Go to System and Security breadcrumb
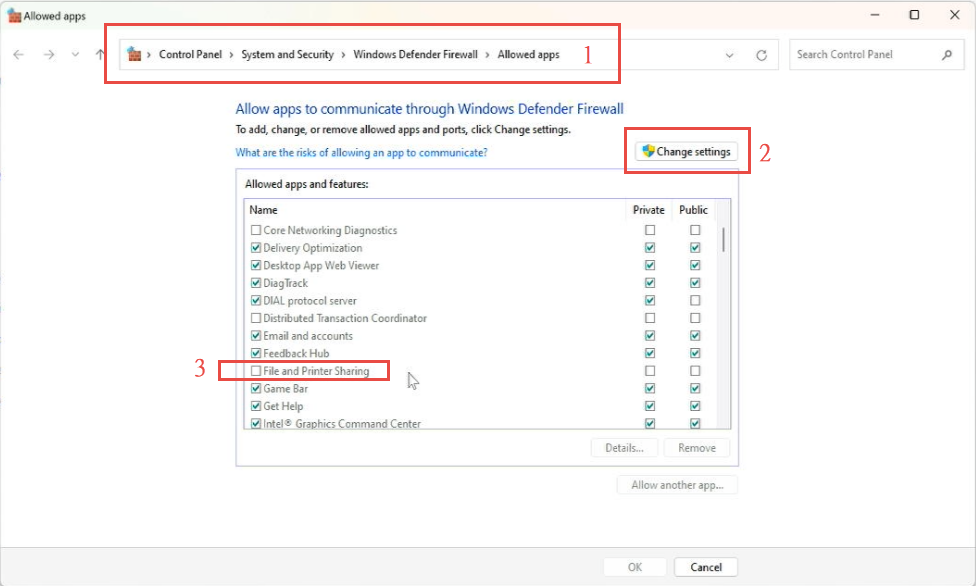The height and width of the screenshot is (586, 976). (287, 55)
